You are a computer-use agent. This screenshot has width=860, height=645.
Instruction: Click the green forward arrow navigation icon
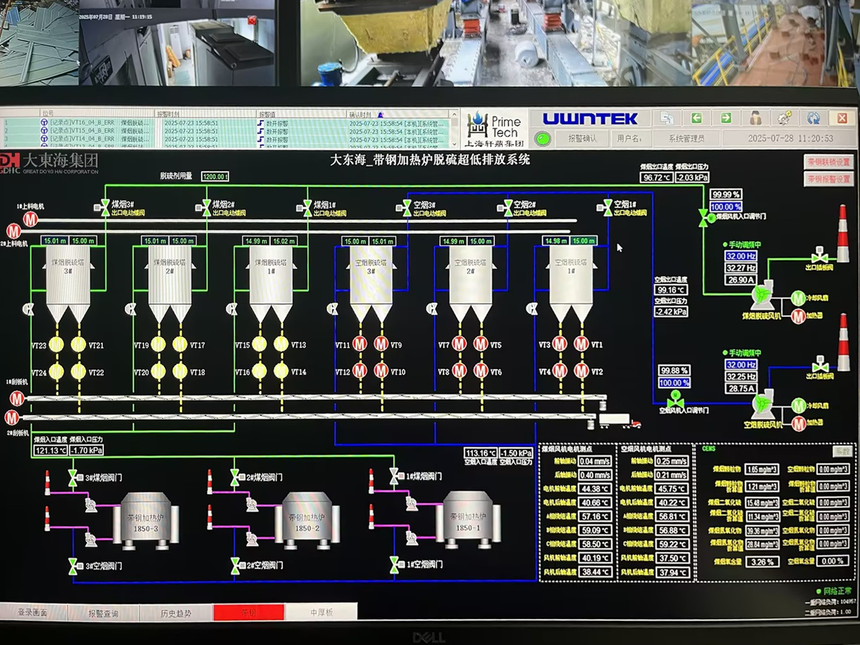(x=726, y=118)
